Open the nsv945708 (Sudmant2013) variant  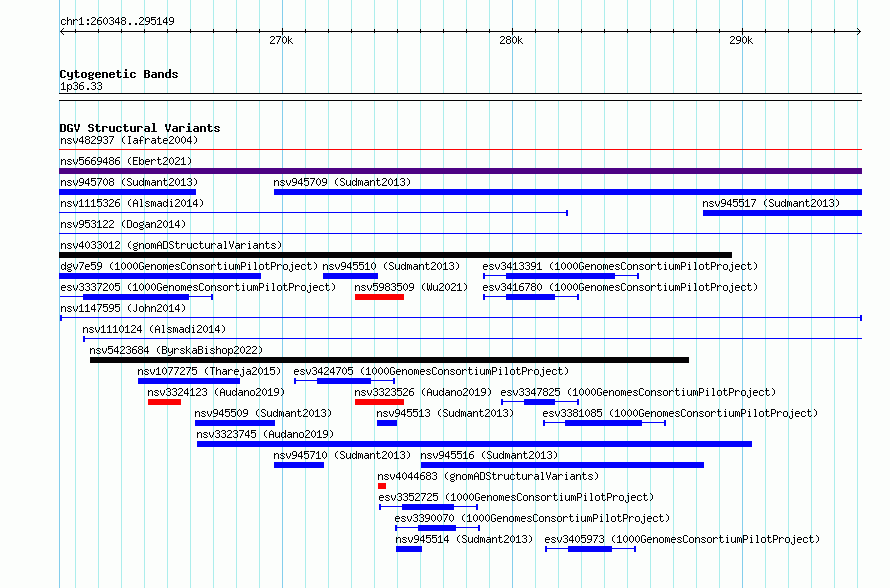pyautogui.click(x=129, y=182)
